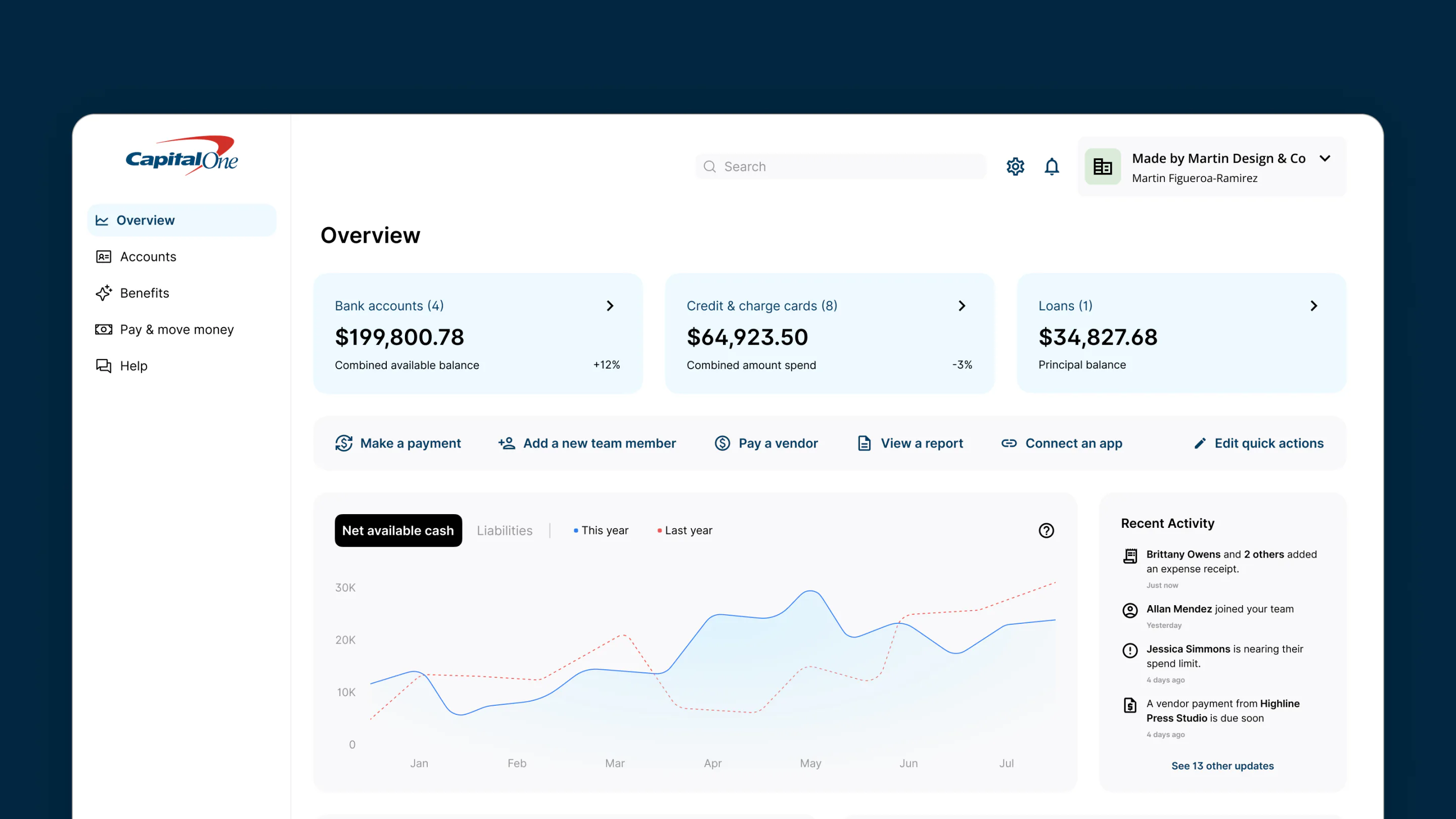Click Allan Mendez's profile activity icon

click(1130, 610)
